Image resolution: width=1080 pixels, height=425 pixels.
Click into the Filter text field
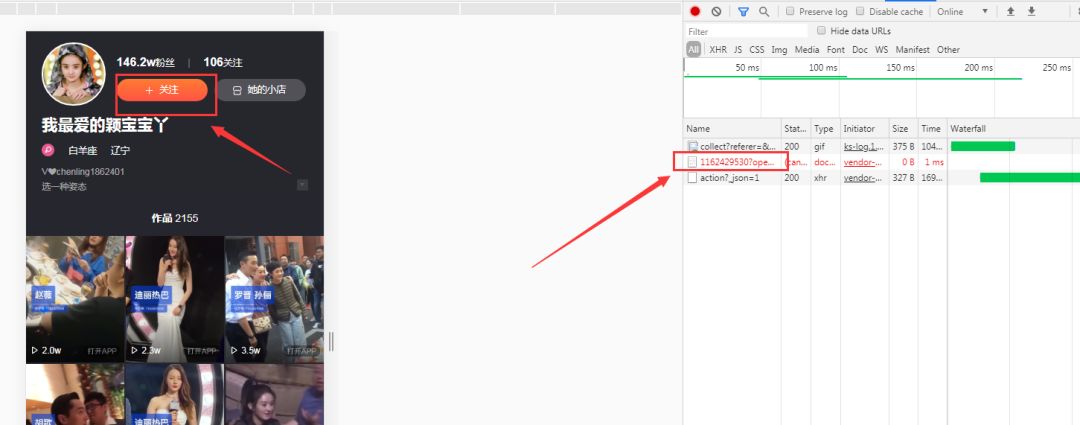point(747,31)
